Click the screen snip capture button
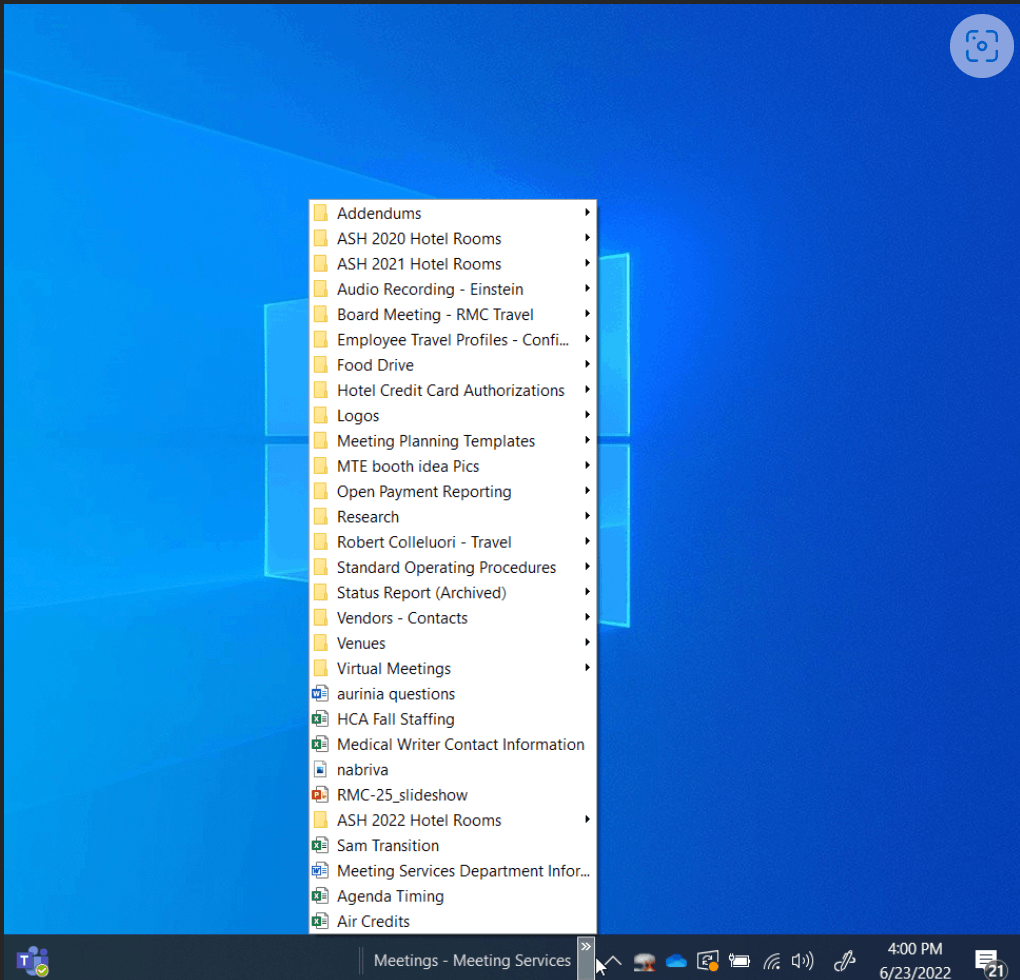This screenshot has width=1020, height=980. [981, 46]
